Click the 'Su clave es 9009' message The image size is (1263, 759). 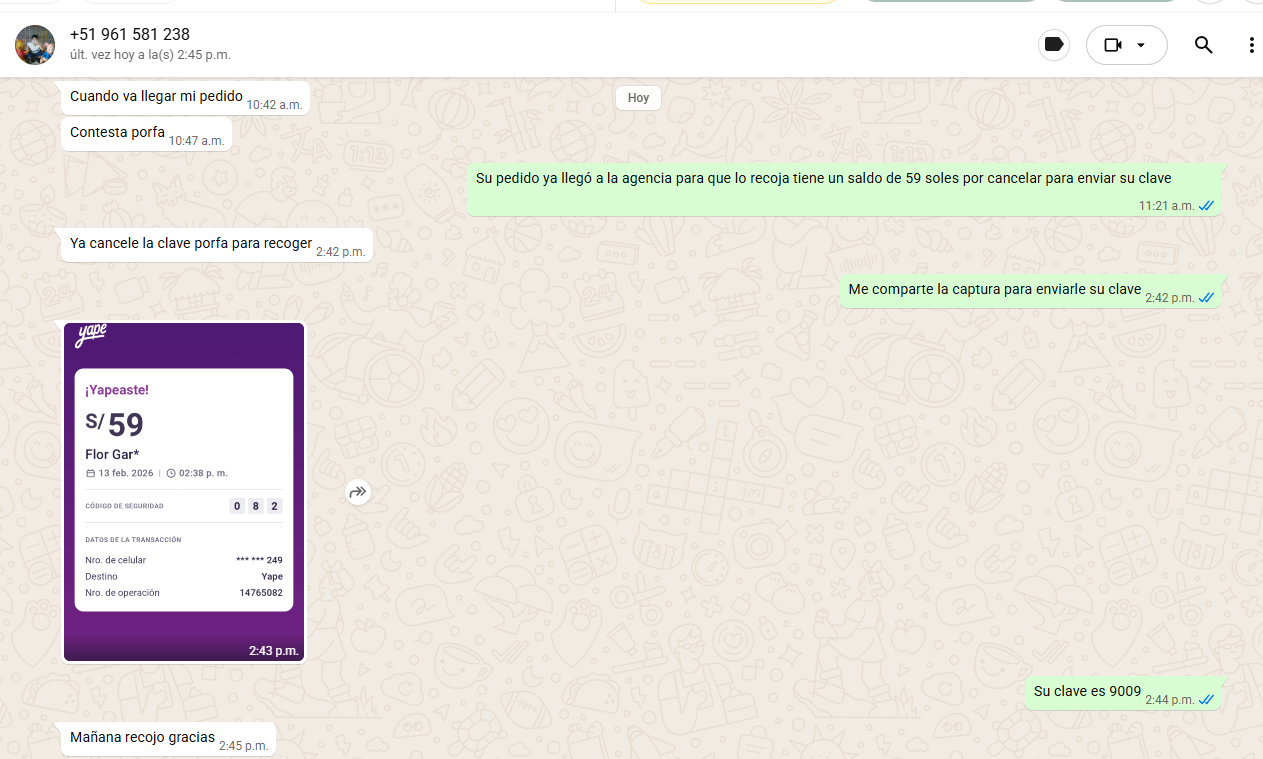[x=1087, y=691]
